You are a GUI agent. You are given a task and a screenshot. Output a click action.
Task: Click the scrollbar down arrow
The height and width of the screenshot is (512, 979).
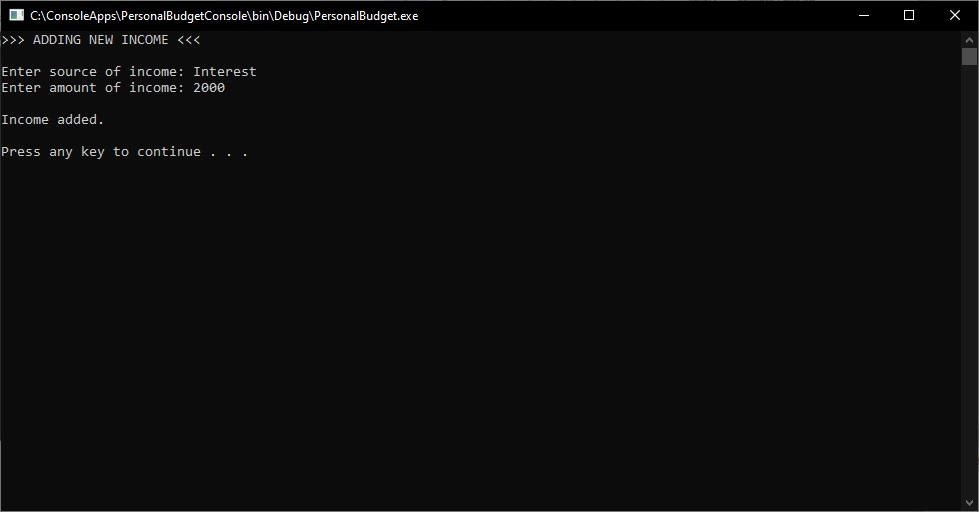tap(969, 503)
